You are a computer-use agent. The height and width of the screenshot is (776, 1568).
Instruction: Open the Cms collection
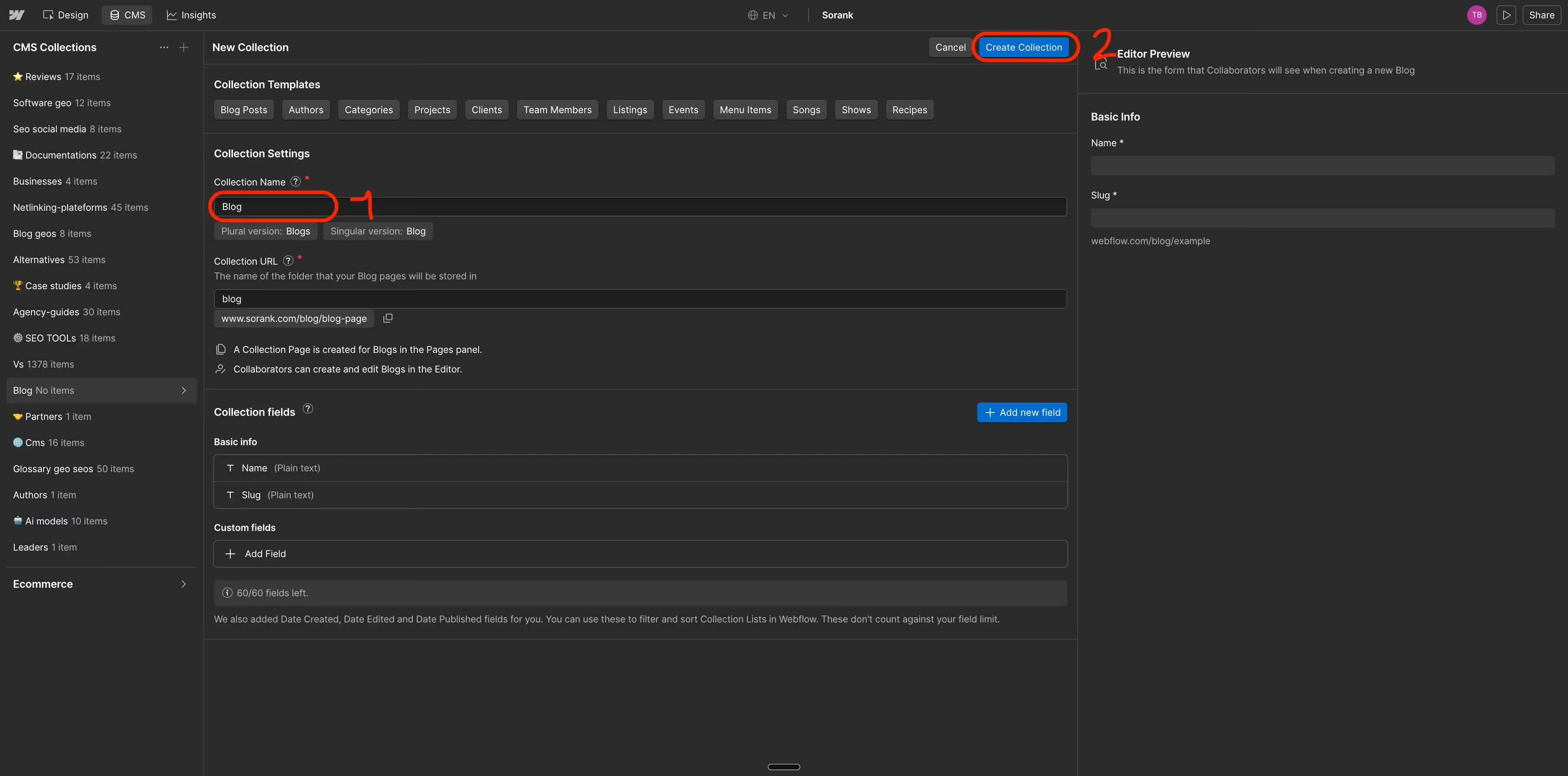click(101, 443)
